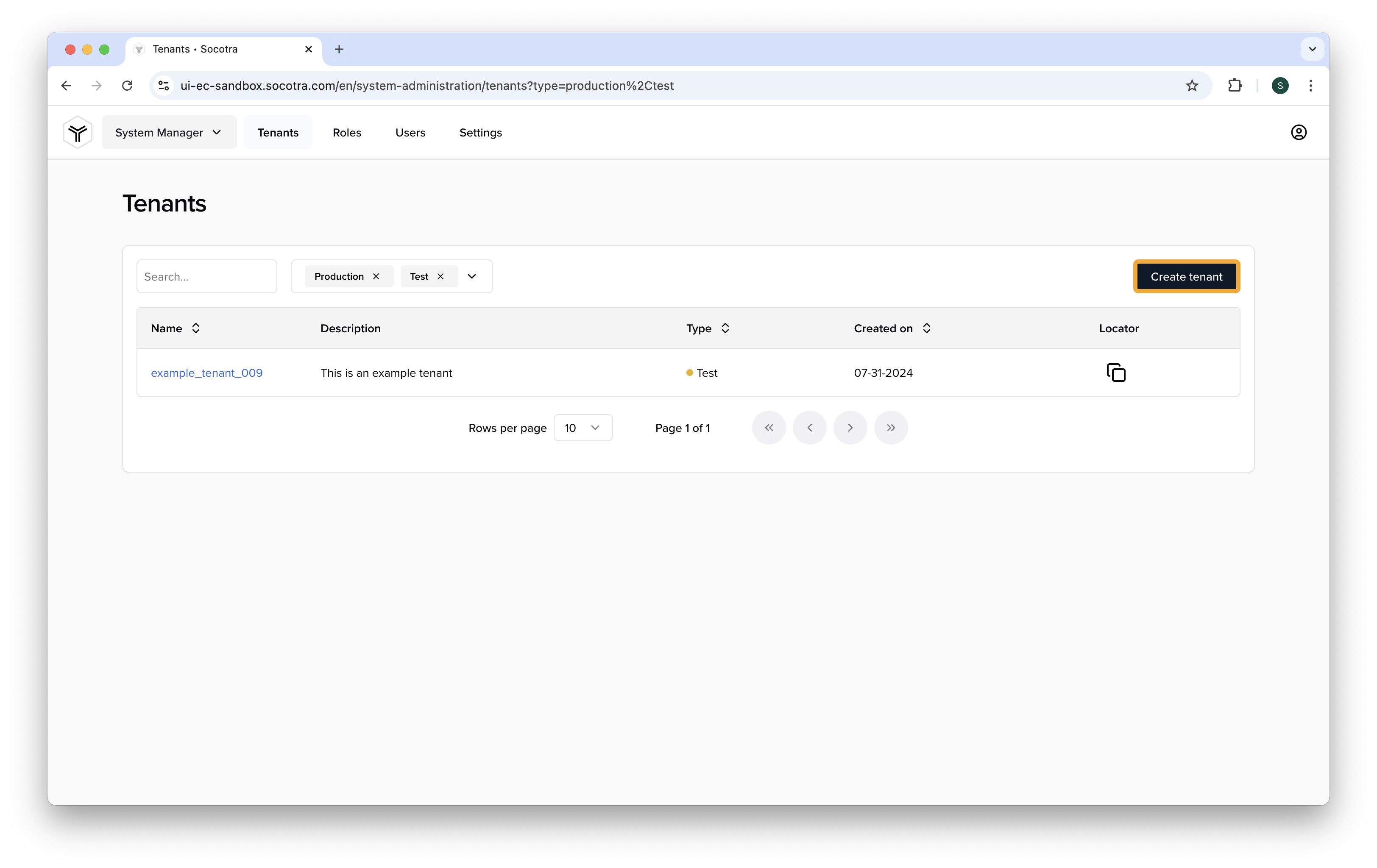This screenshot has width=1377, height=868.
Task: Click the browser bookmark star icon
Action: point(1192,85)
